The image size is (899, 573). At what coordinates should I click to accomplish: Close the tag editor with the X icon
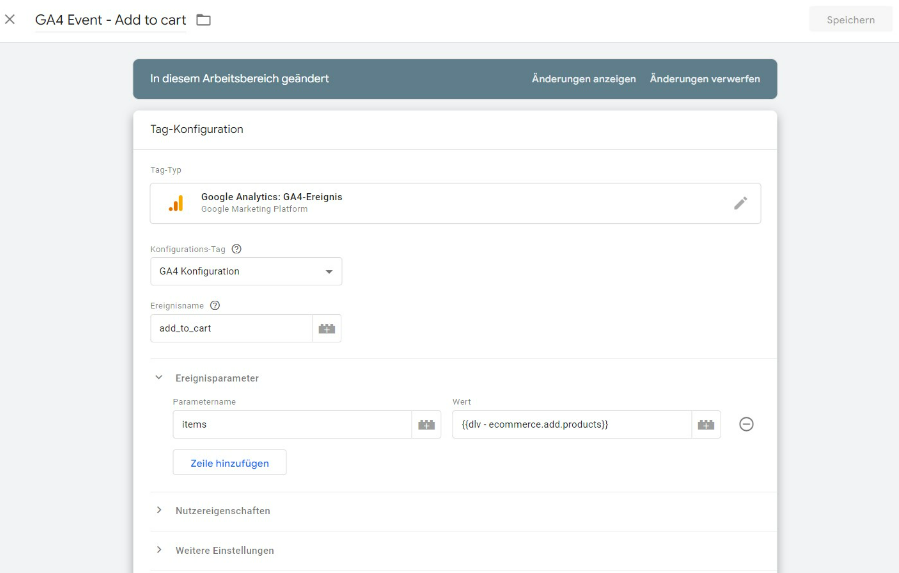(10, 20)
